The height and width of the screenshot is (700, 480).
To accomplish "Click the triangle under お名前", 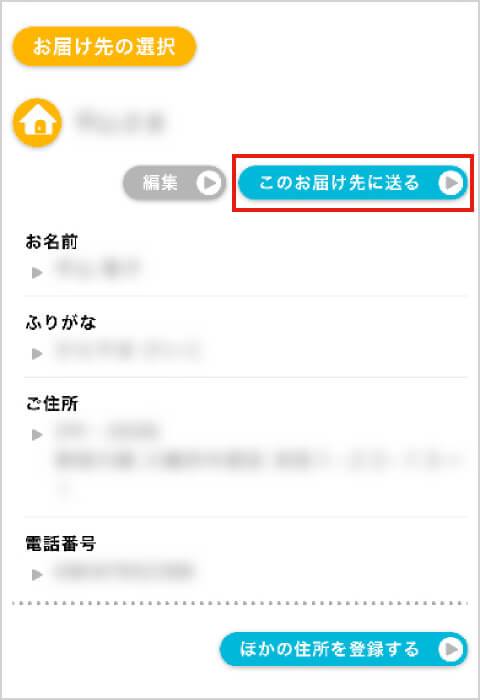I will point(38,272).
